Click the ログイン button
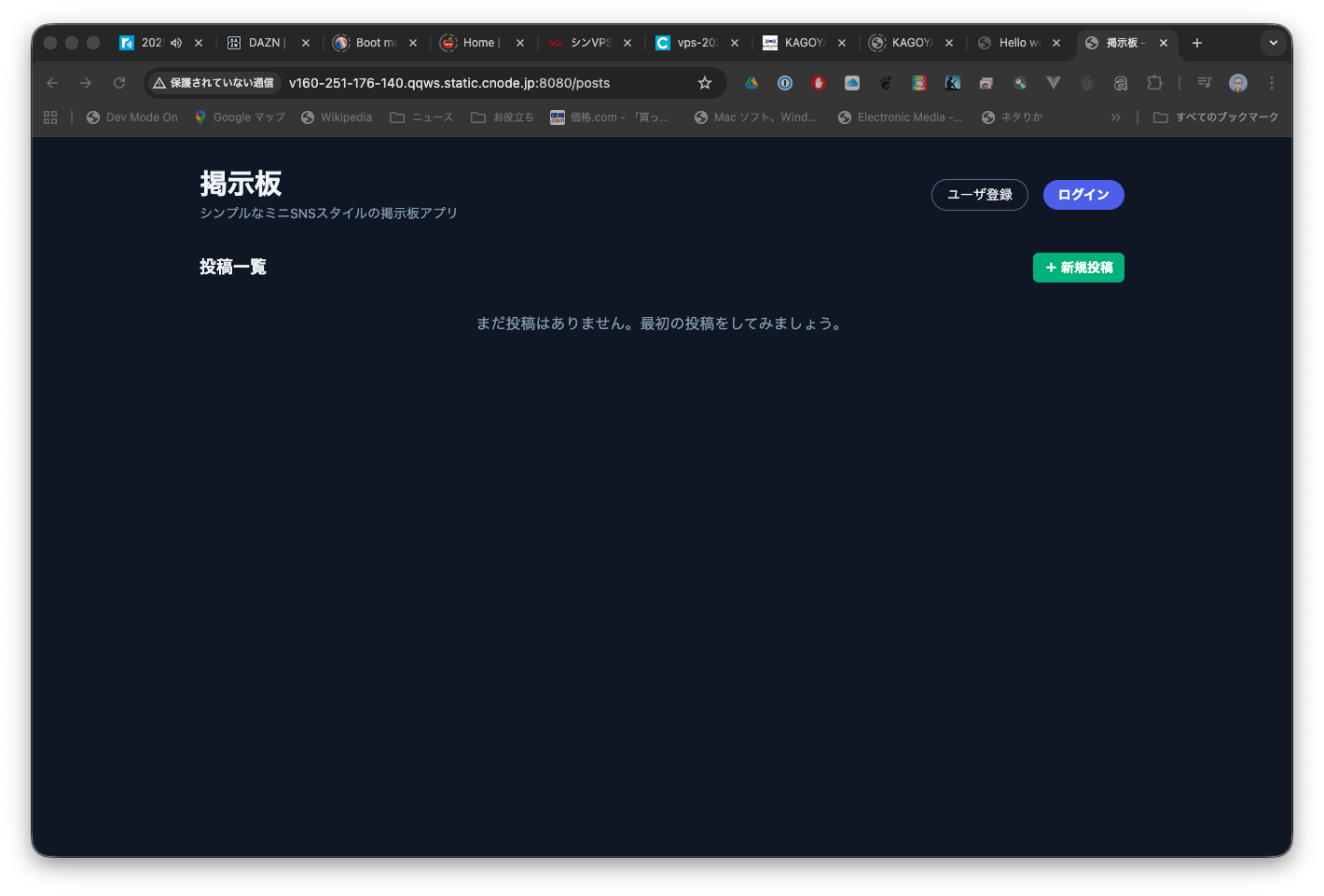 [x=1083, y=195]
